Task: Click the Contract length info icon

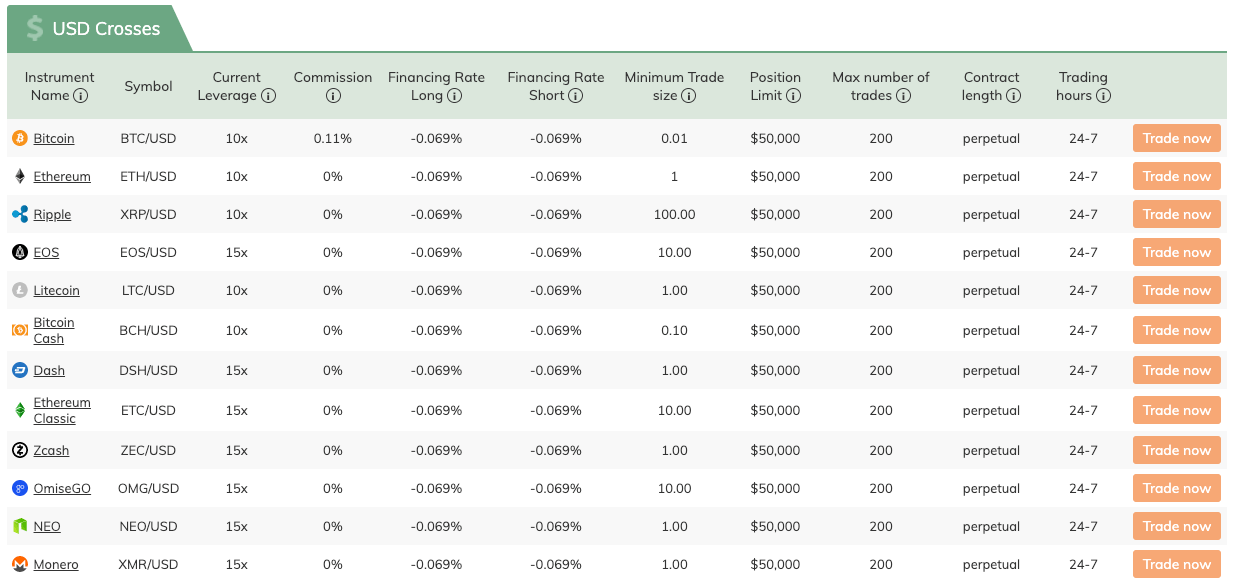Action: (1013, 96)
